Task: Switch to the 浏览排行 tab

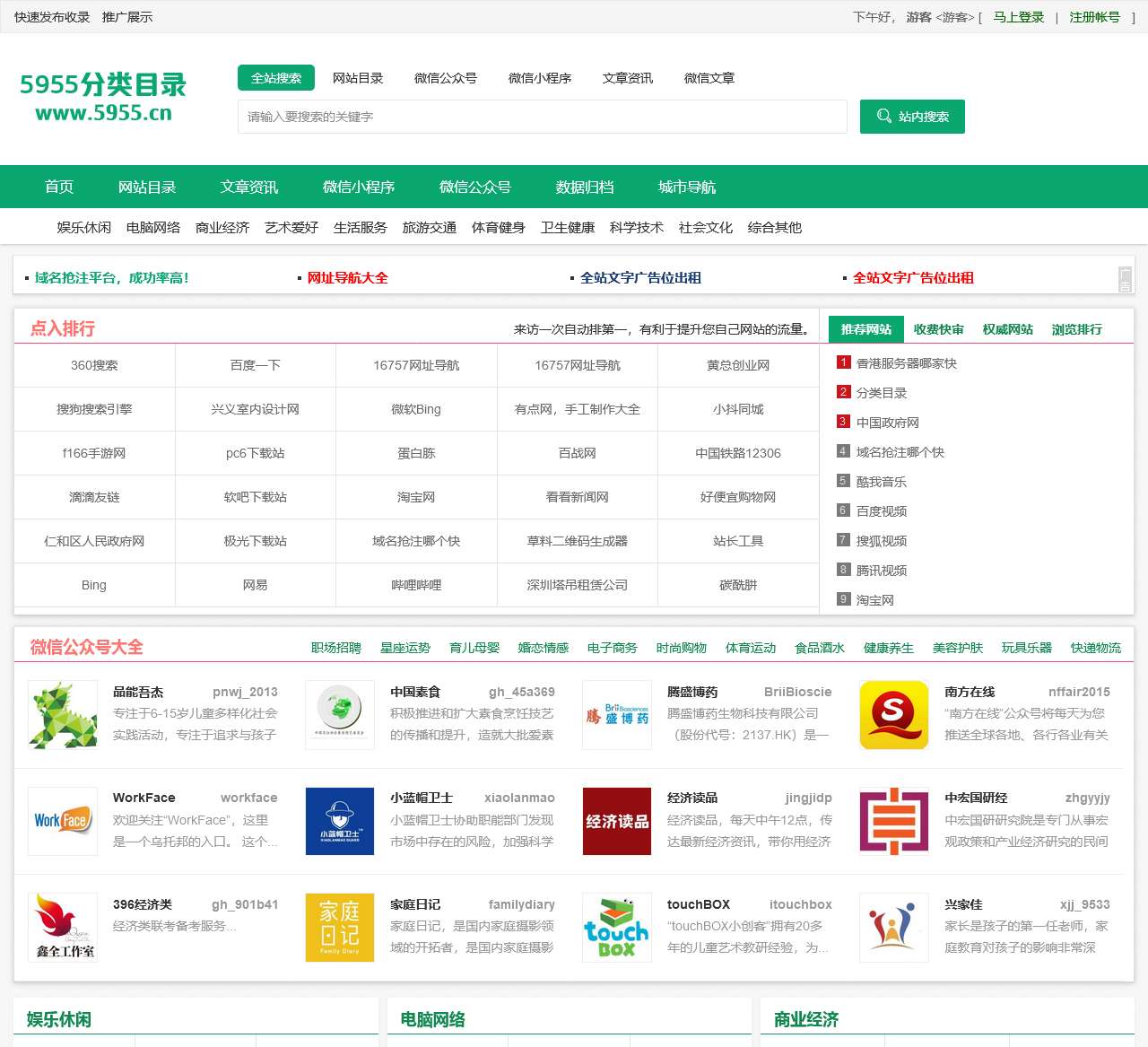Action: click(1077, 329)
